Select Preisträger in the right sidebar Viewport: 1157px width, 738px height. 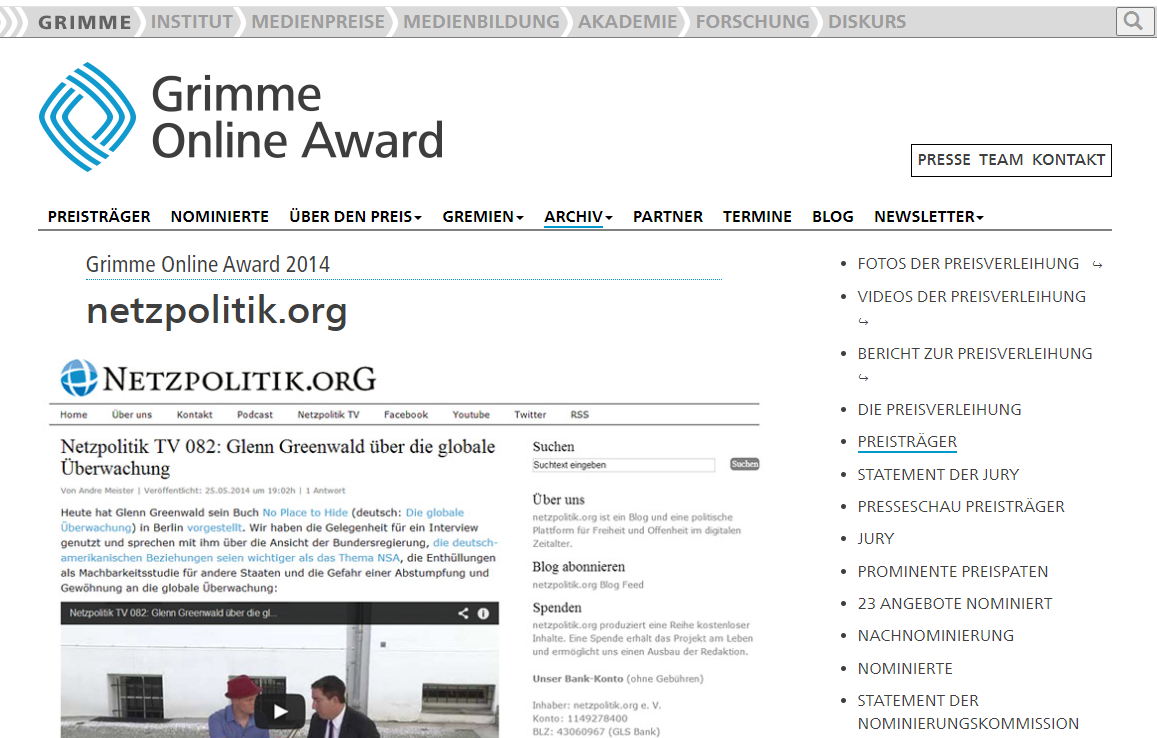[x=907, y=442]
